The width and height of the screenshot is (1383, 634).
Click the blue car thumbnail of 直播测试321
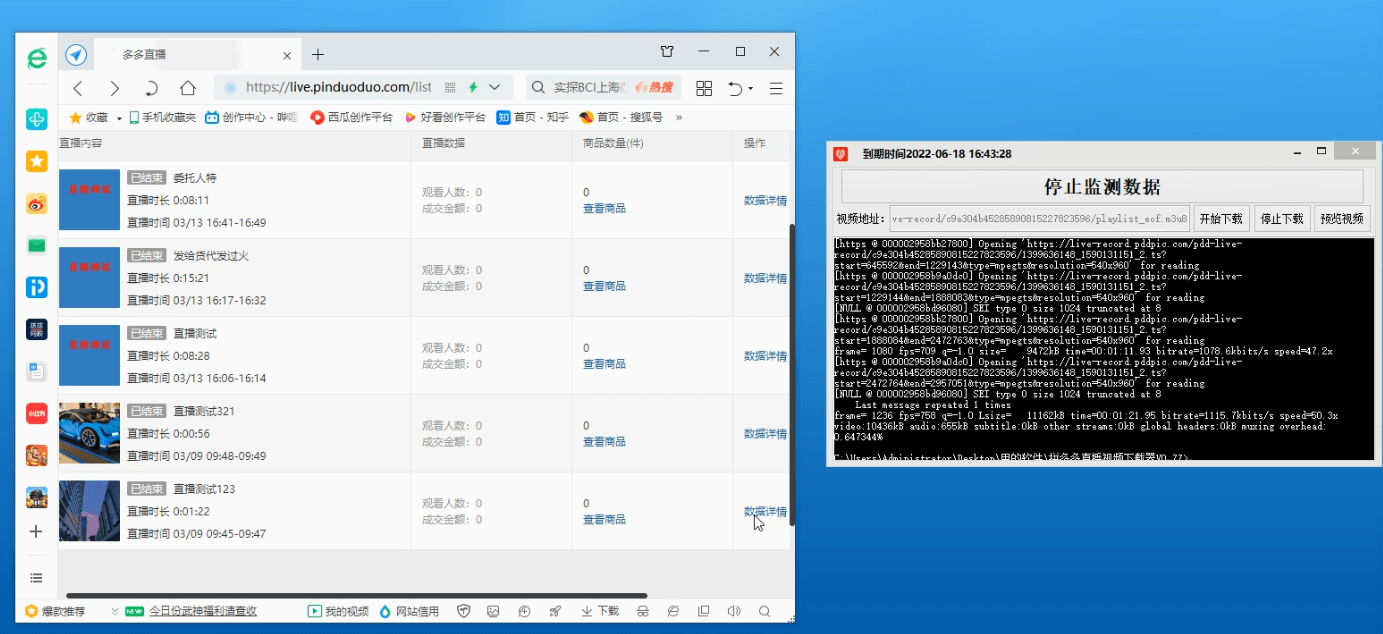(89, 433)
